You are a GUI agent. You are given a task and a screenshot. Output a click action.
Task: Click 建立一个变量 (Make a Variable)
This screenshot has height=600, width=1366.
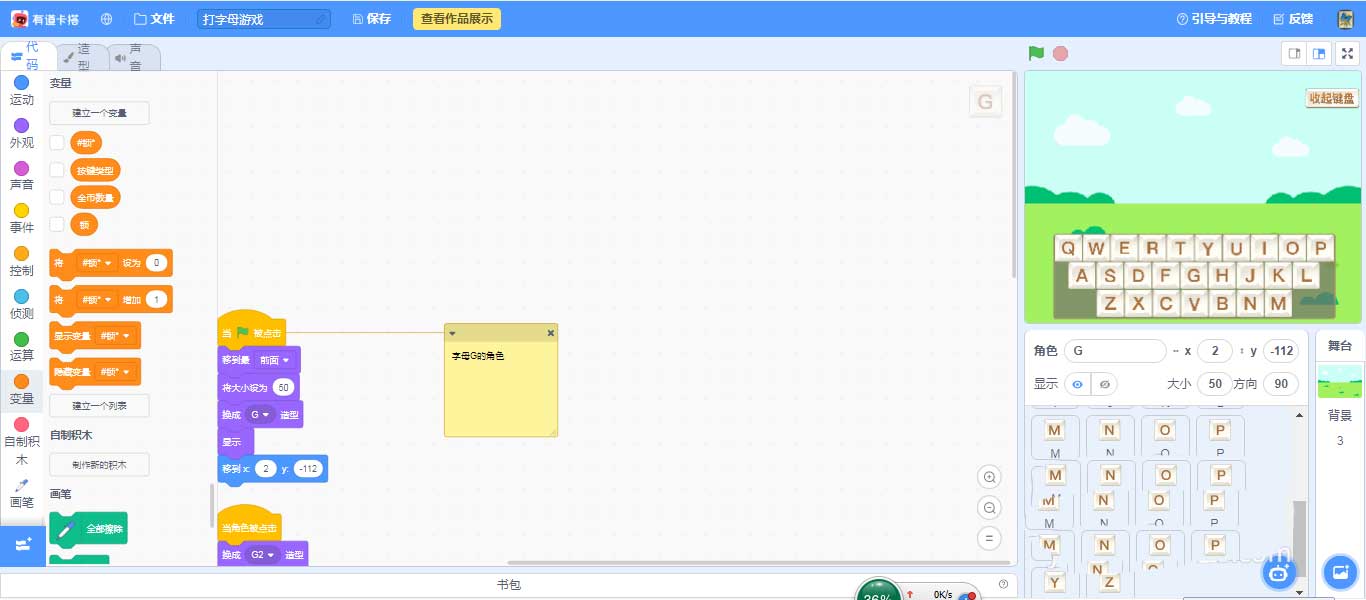click(99, 113)
